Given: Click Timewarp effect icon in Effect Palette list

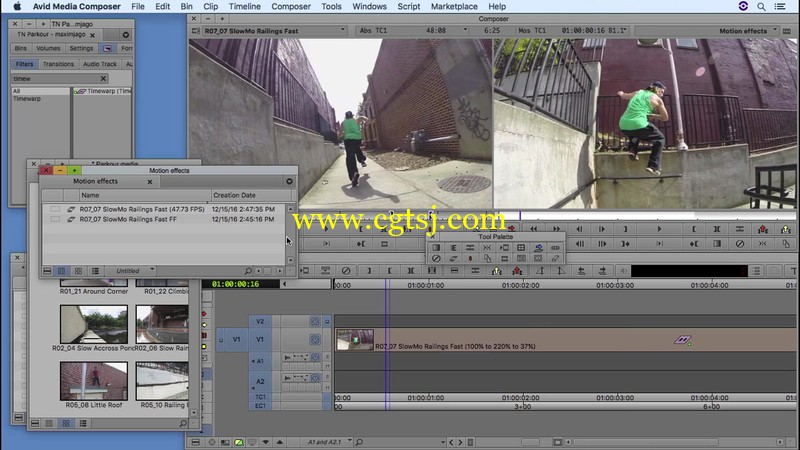Looking at the screenshot, I should [x=80, y=91].
